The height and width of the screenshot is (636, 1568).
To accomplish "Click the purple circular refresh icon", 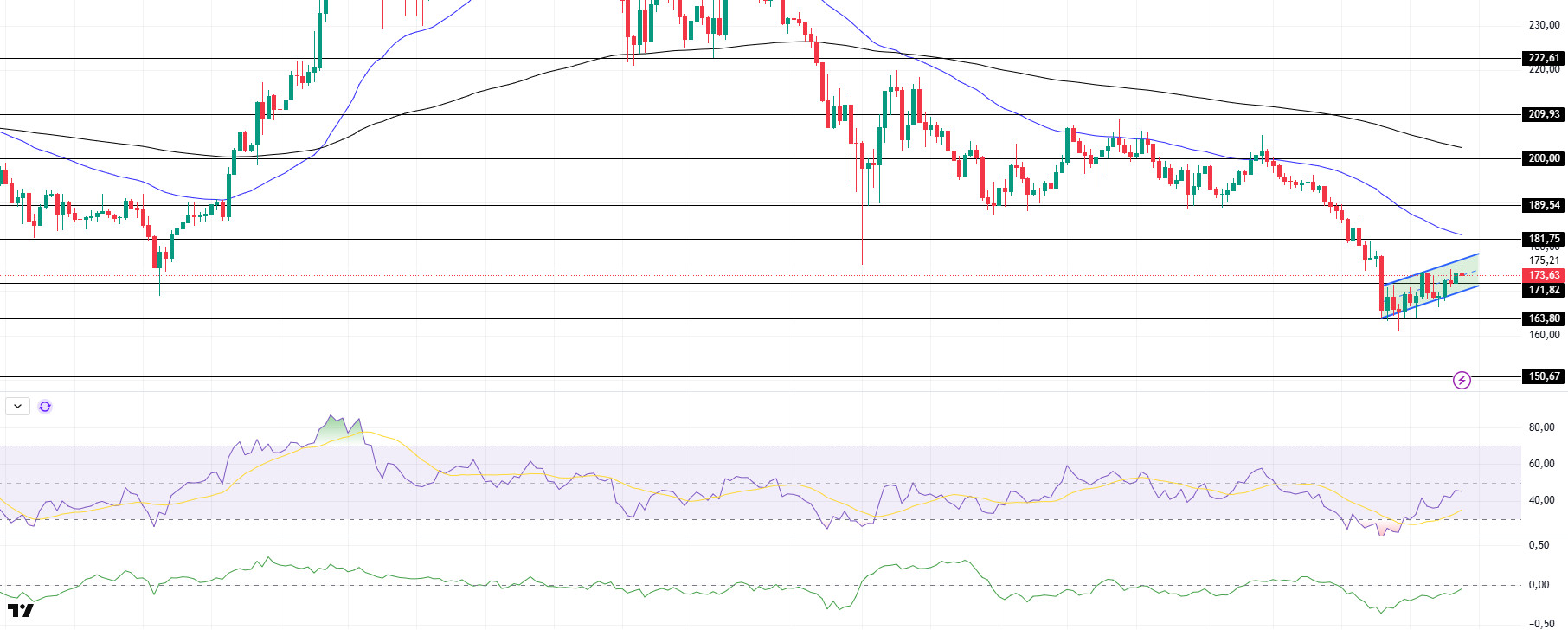I will 45,406.
